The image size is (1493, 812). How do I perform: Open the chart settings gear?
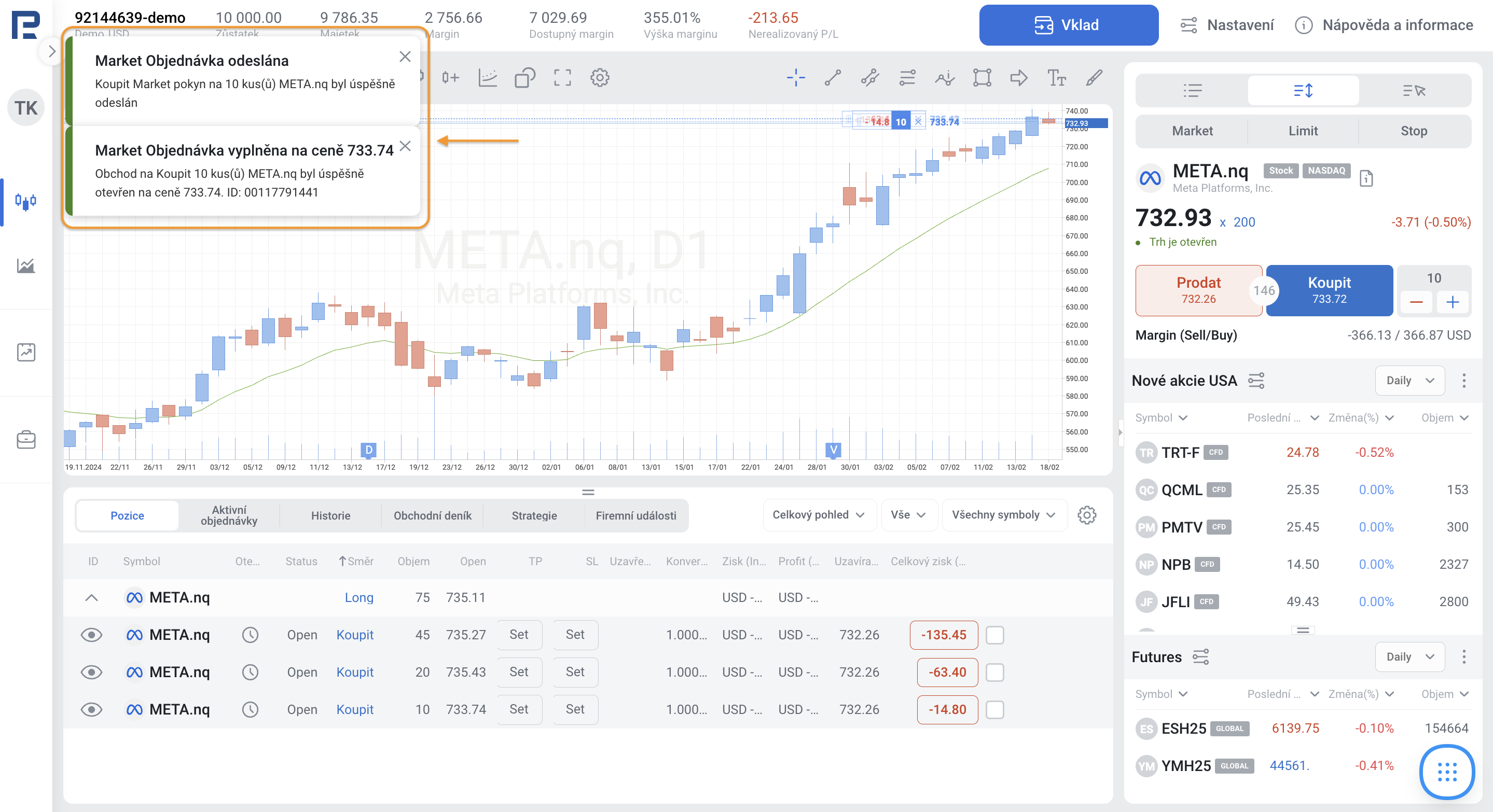[600, 78]
